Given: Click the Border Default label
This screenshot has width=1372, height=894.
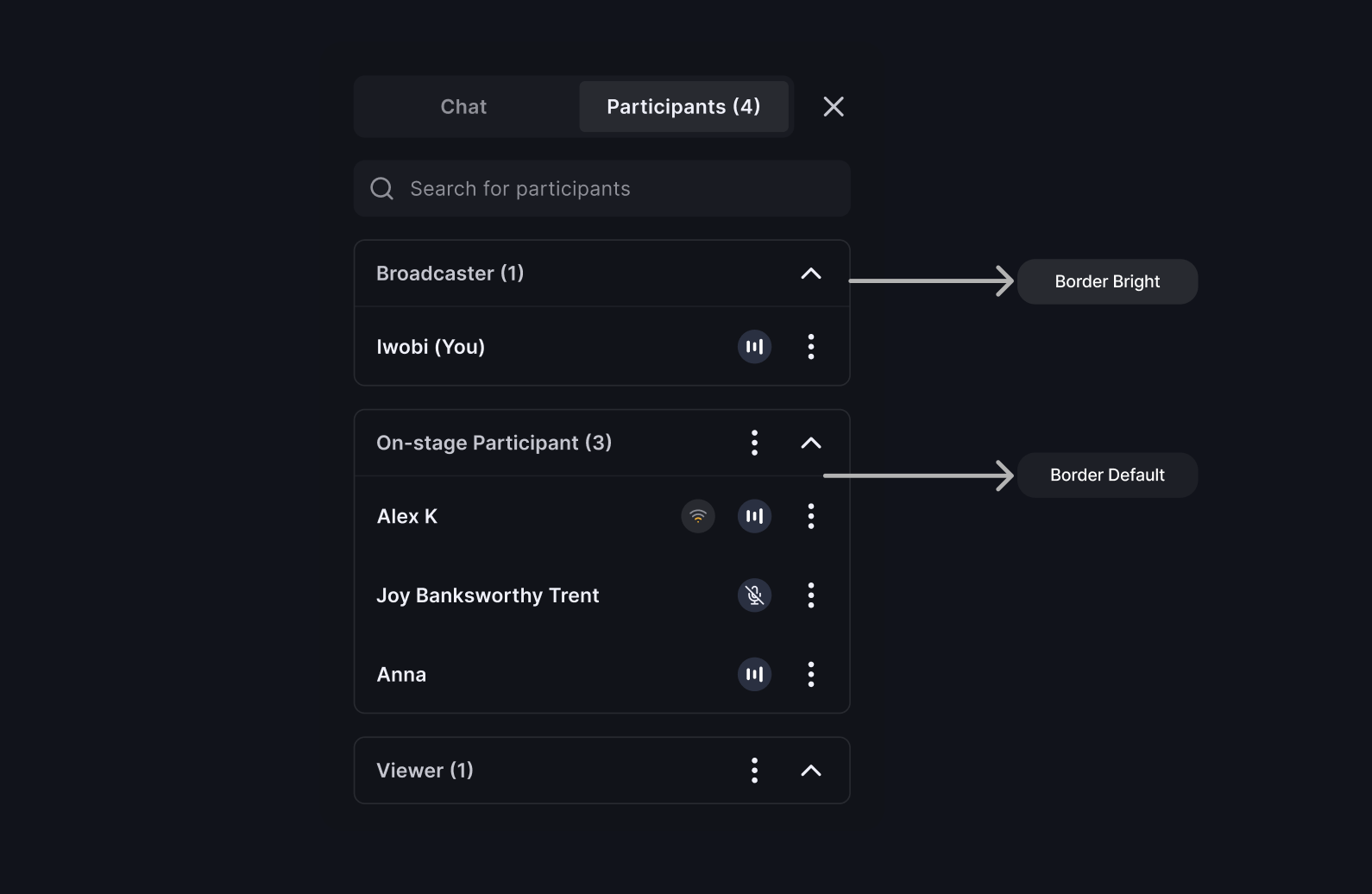Looking at the screenshot, I should (x=1107, y=475).
